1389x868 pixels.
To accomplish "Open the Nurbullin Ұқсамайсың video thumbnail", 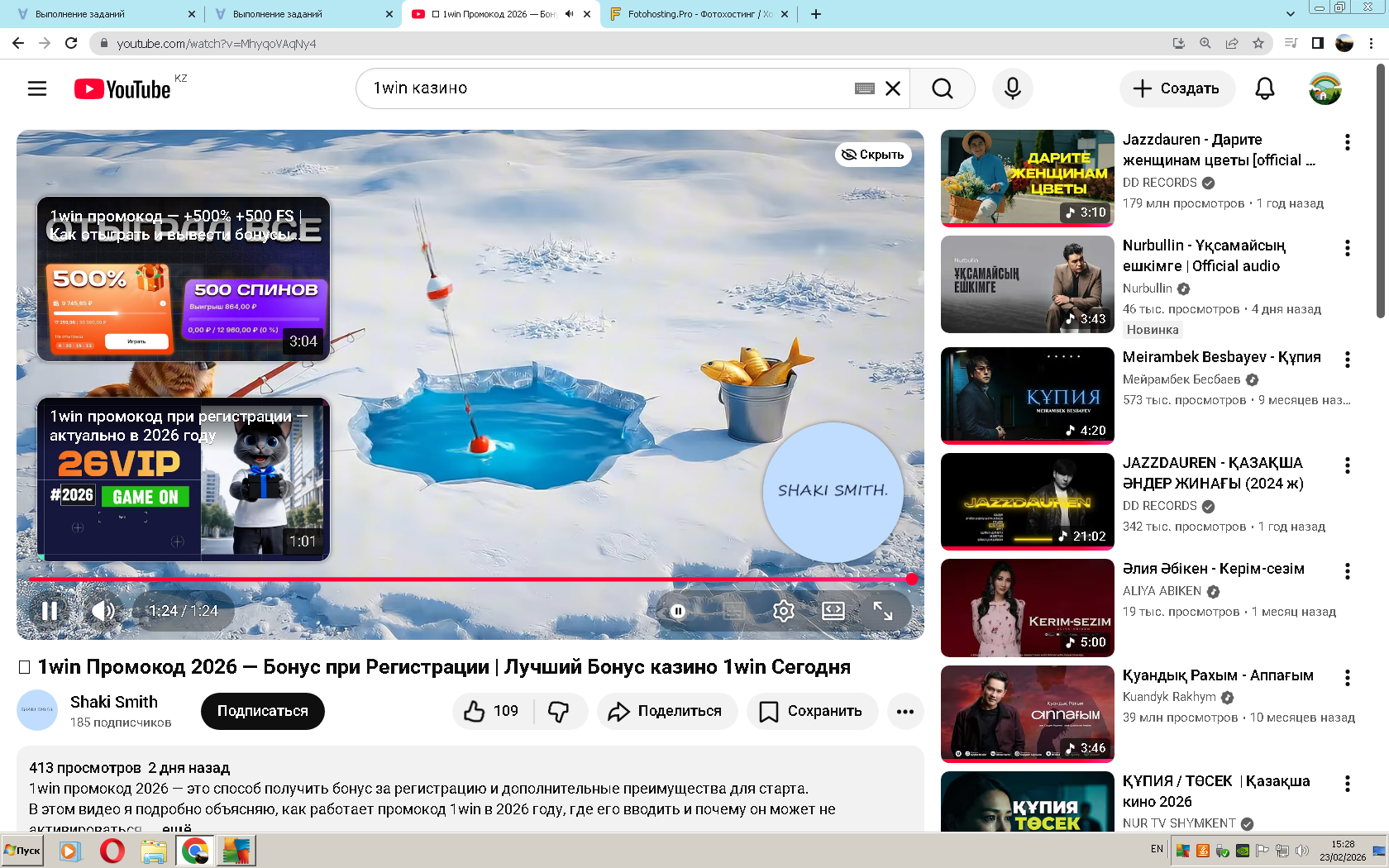I will click(1027, 284).
